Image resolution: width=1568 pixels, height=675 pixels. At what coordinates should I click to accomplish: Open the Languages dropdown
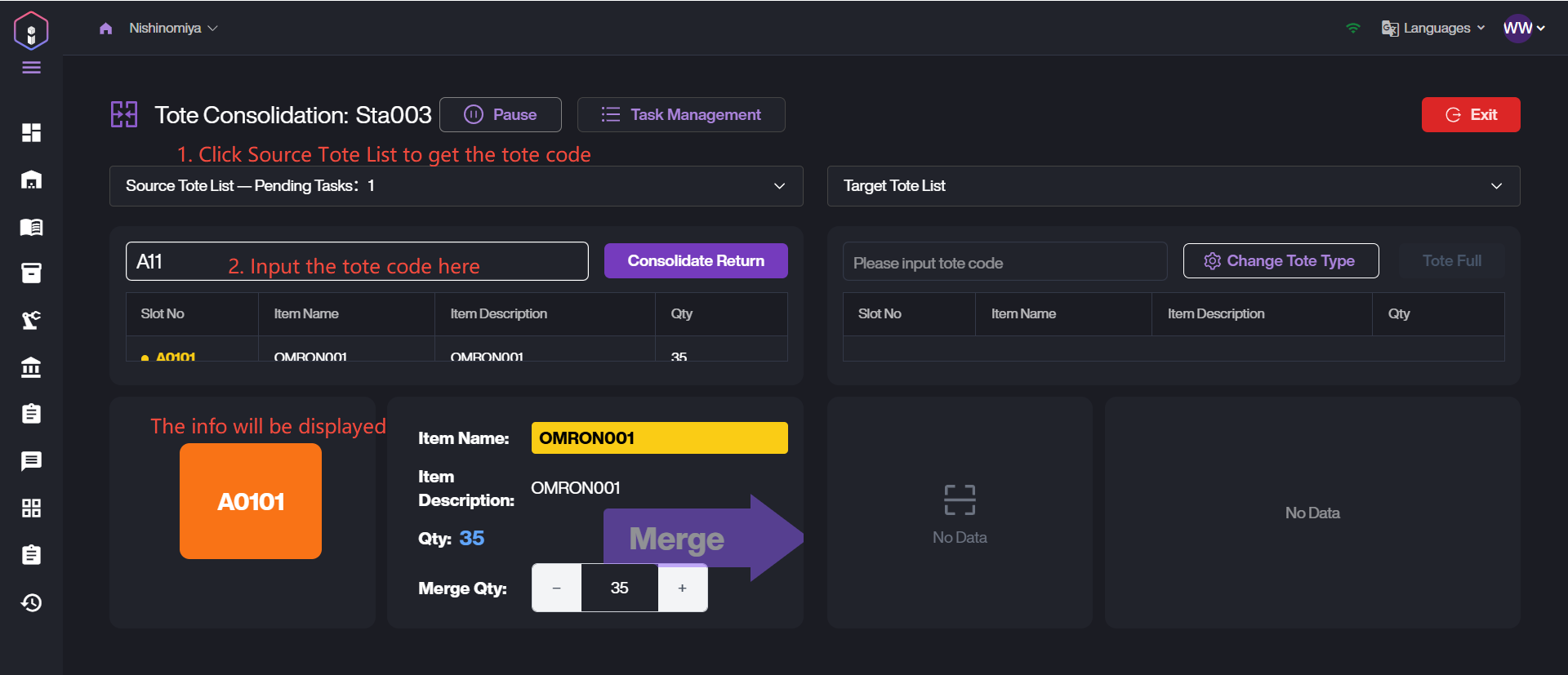(x=1433, y=29)
